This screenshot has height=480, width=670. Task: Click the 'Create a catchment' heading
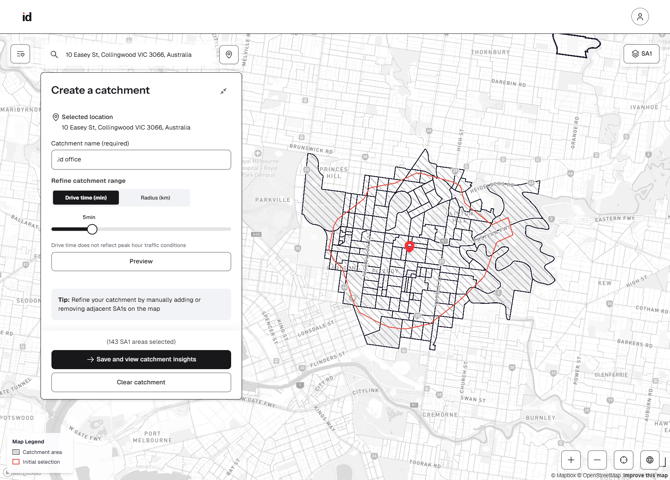point(100,90)
